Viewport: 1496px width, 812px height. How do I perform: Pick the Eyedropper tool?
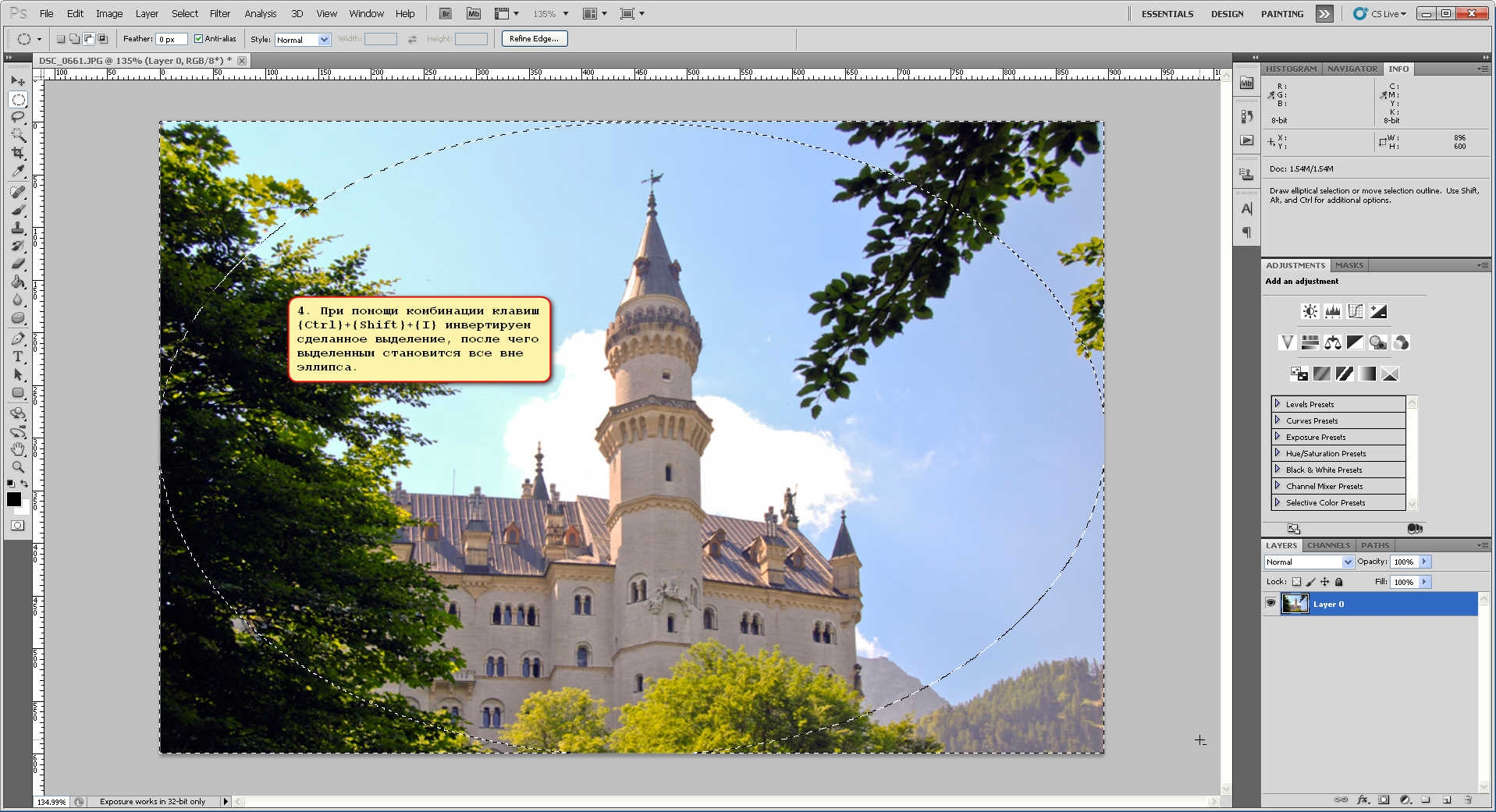click(x=18, y=172)
